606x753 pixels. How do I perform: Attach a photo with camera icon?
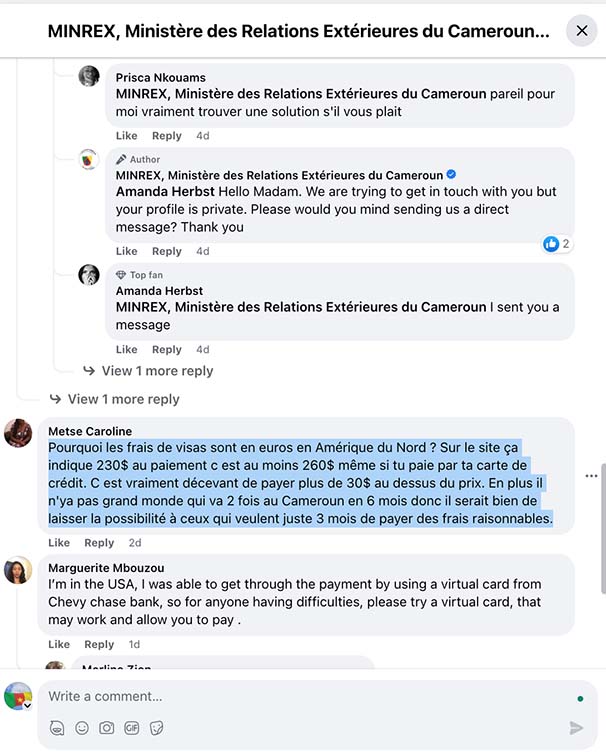pyautogui.click(x=106, y=728)
